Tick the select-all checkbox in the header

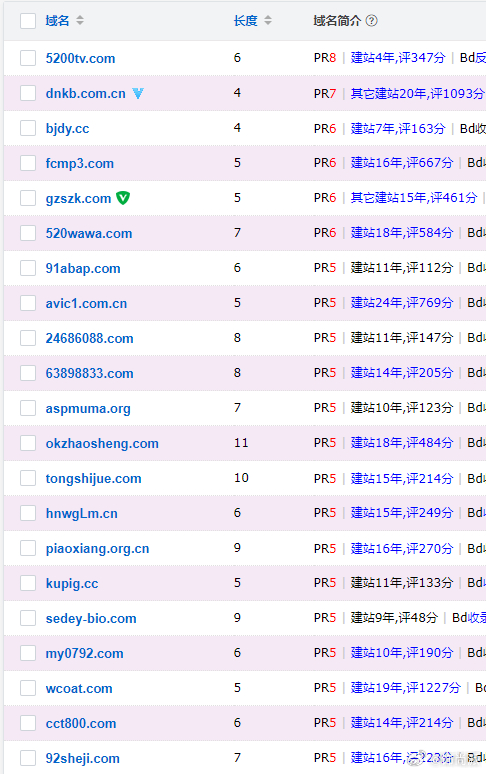click(x=28, y=21)
